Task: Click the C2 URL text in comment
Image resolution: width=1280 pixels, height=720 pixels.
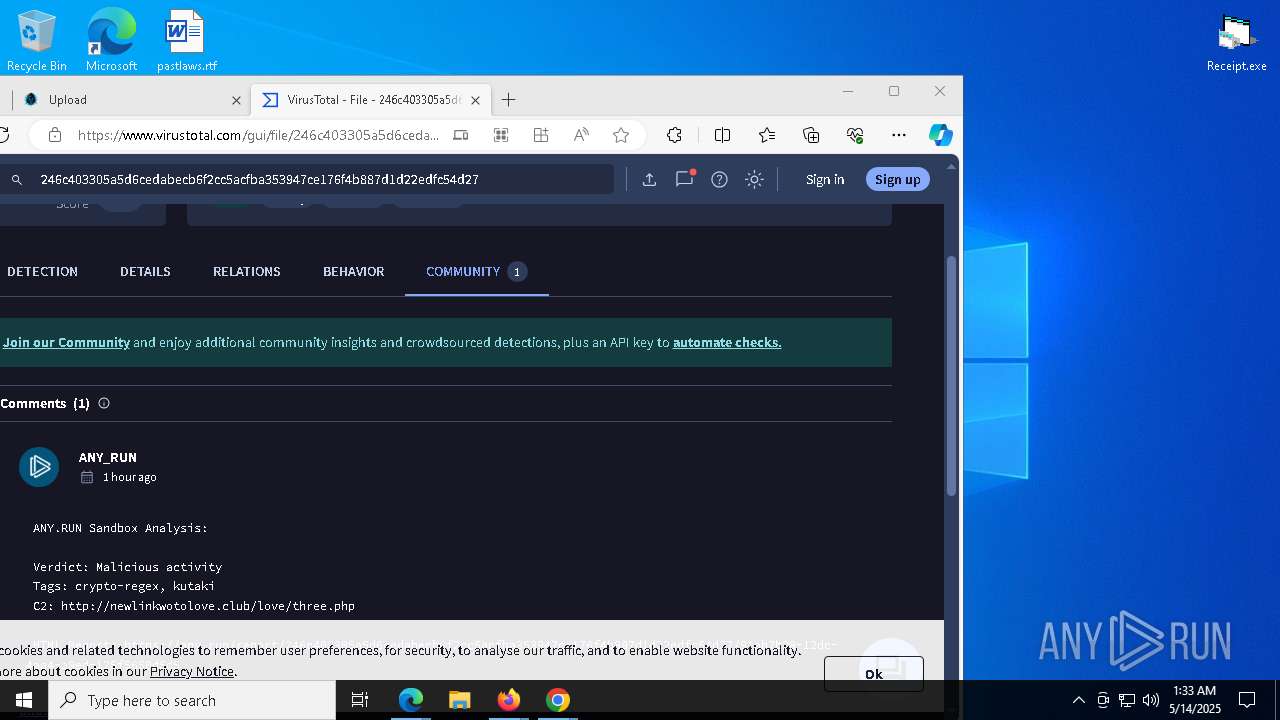Action: [x=208, y=606]
